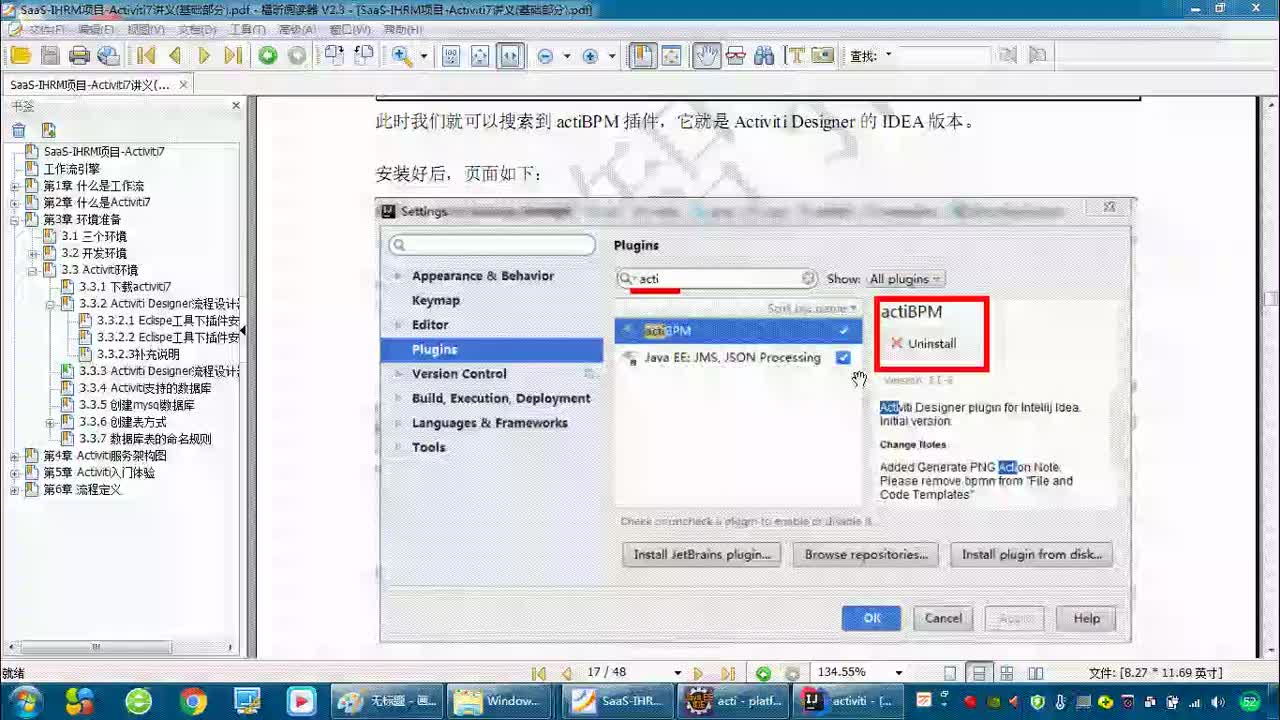Go to previous page via toolbar arrow
This screenshot has width=1280, height=720.
(x=175, y=56)
